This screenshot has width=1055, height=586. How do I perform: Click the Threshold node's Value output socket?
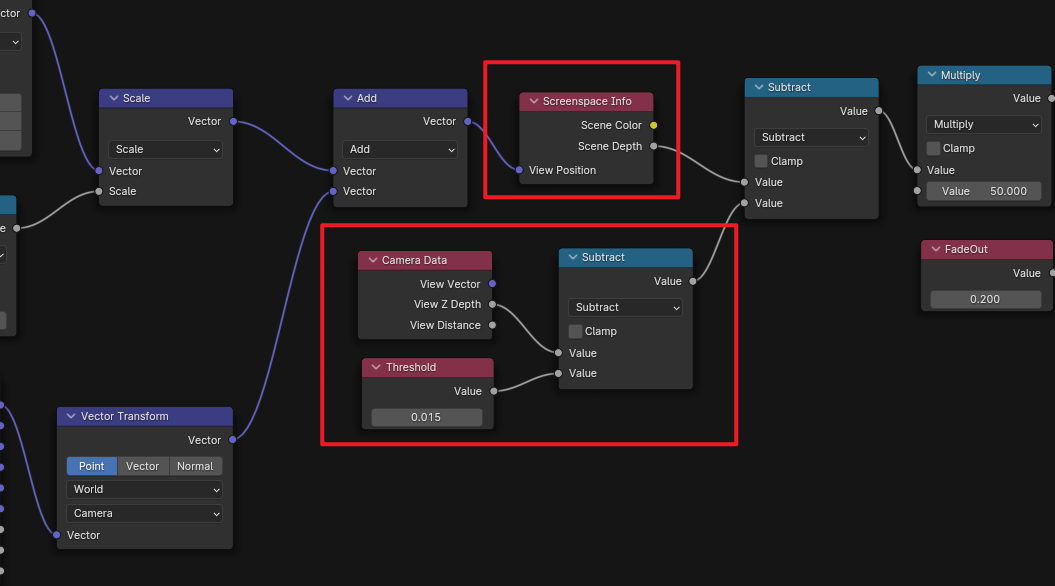click(493, 391)
